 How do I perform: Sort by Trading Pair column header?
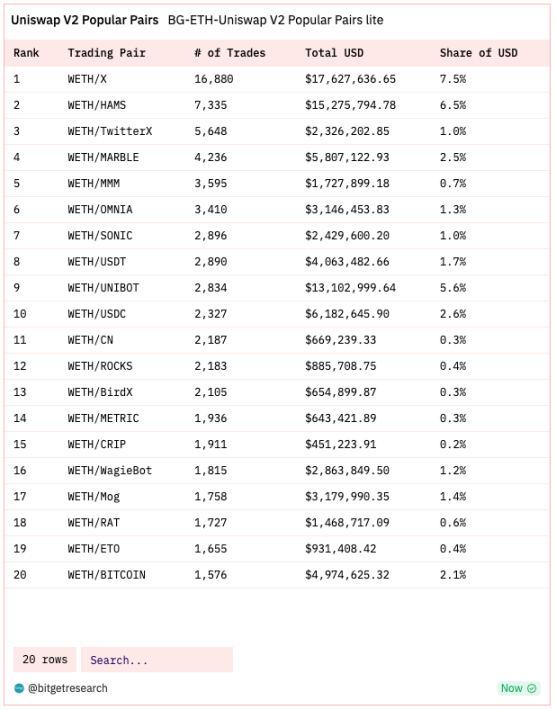pos(106,53)
